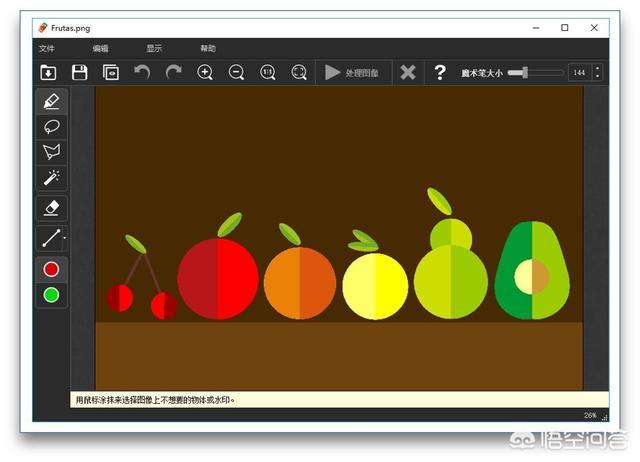
Task: Open an image file with load icon
Action: click(48, 73)
